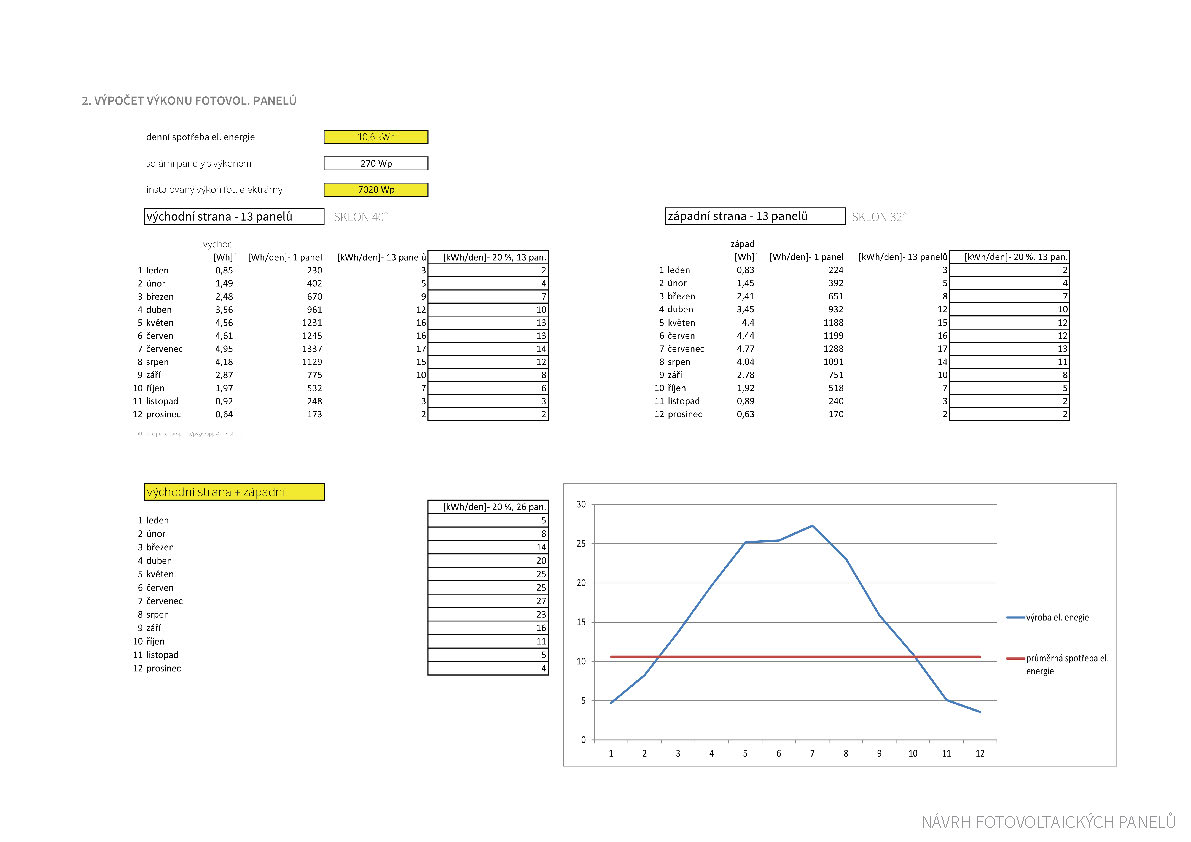
Task: Click 'výroba el. energie' legend entry
Action: pos(1057,618)
